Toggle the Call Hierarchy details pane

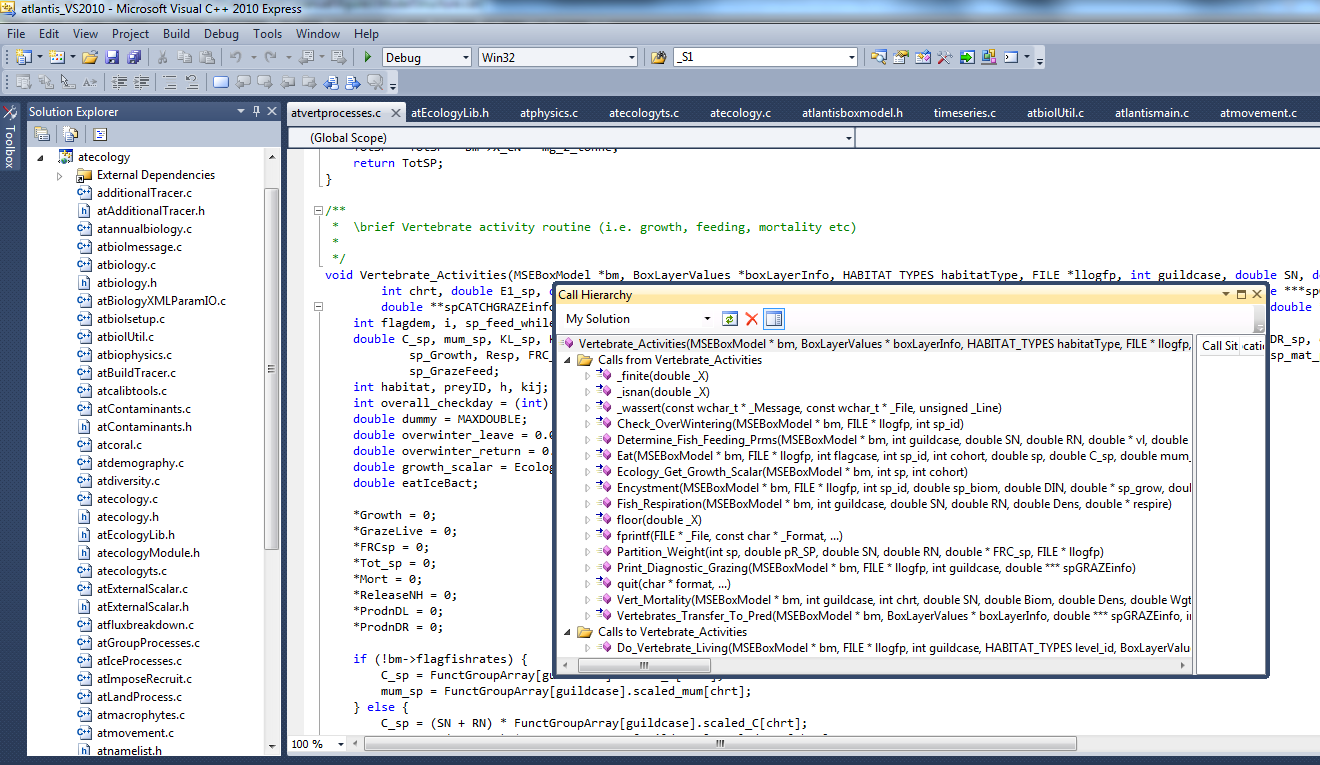(x=774, y=319)
